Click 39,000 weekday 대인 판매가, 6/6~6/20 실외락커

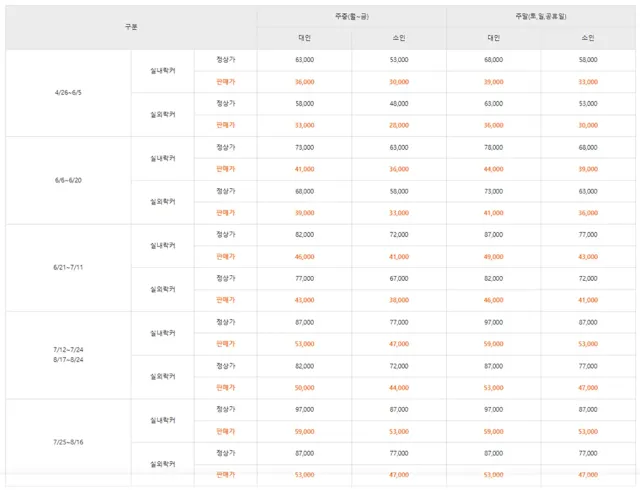click(304, 213)
